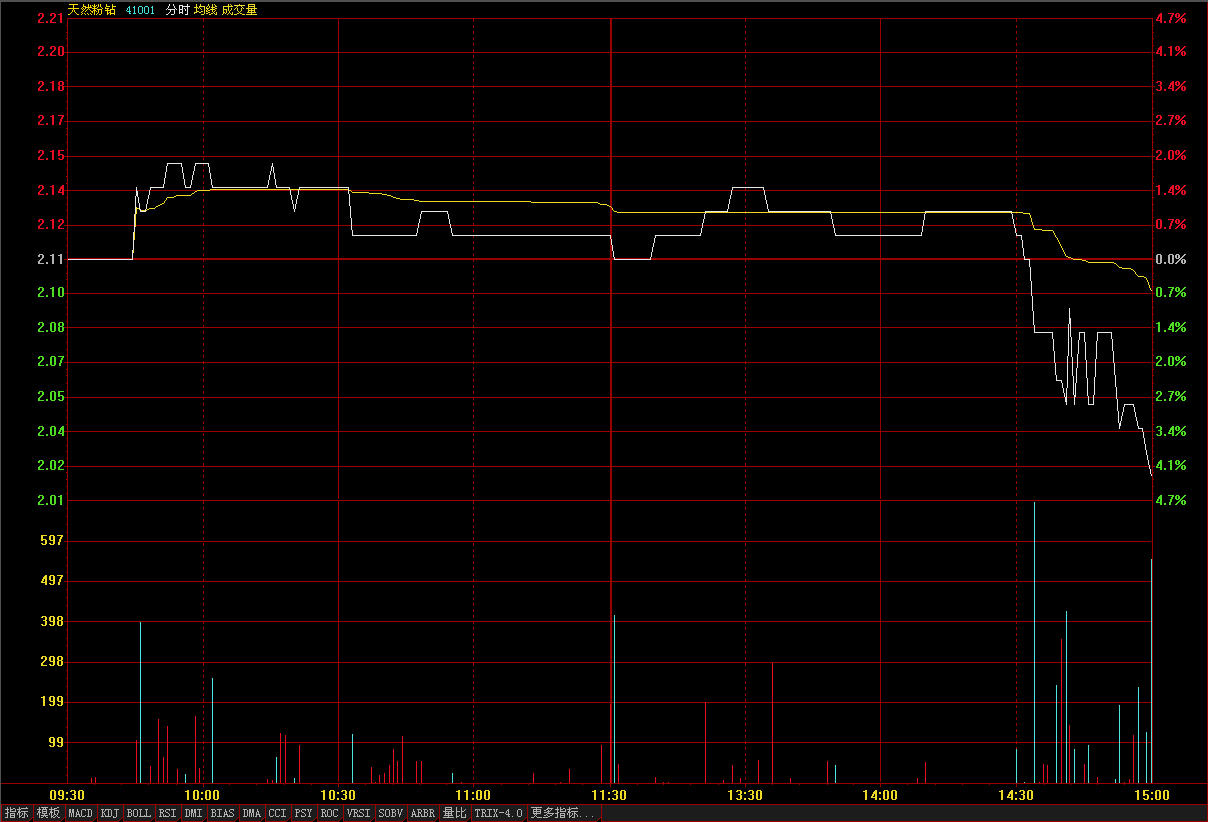
Task: Switch to the MACD indicator tab
Action: click(80, 813)
